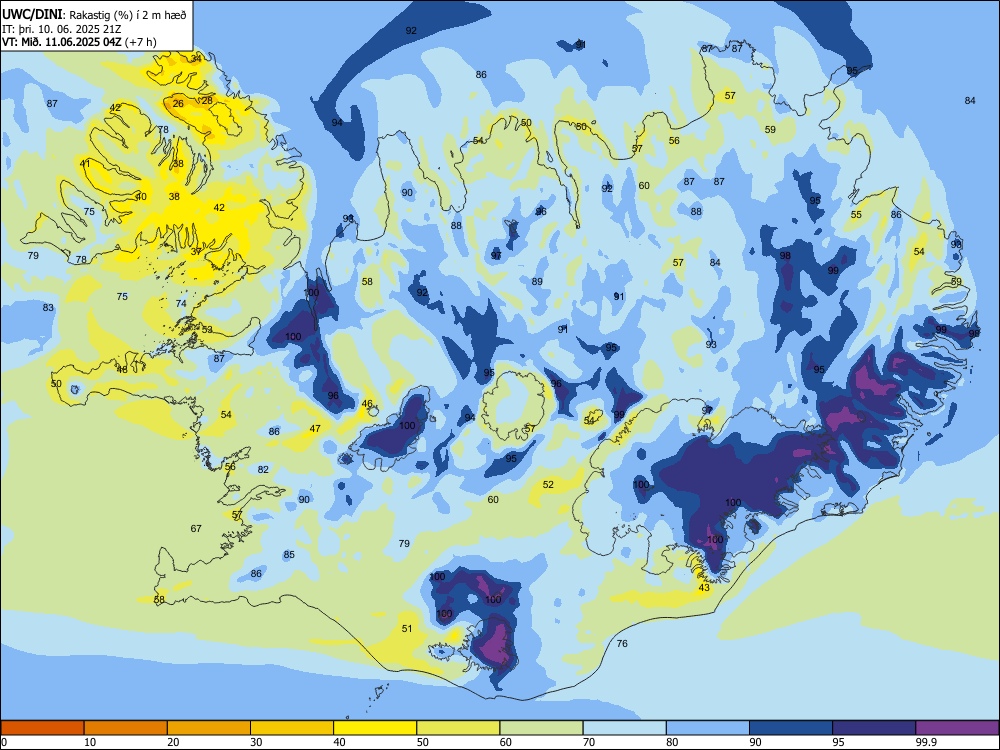Viewport: 1000px width, 750px height.
Task: Select the bright yellow 40–50 legend swatch
Action: coord(375,727)
